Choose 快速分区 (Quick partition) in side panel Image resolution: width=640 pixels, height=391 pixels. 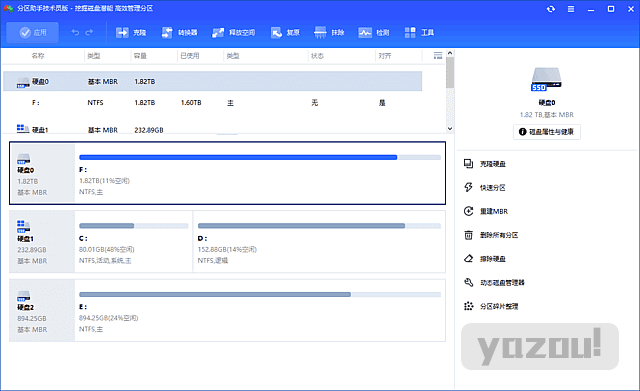485,187
